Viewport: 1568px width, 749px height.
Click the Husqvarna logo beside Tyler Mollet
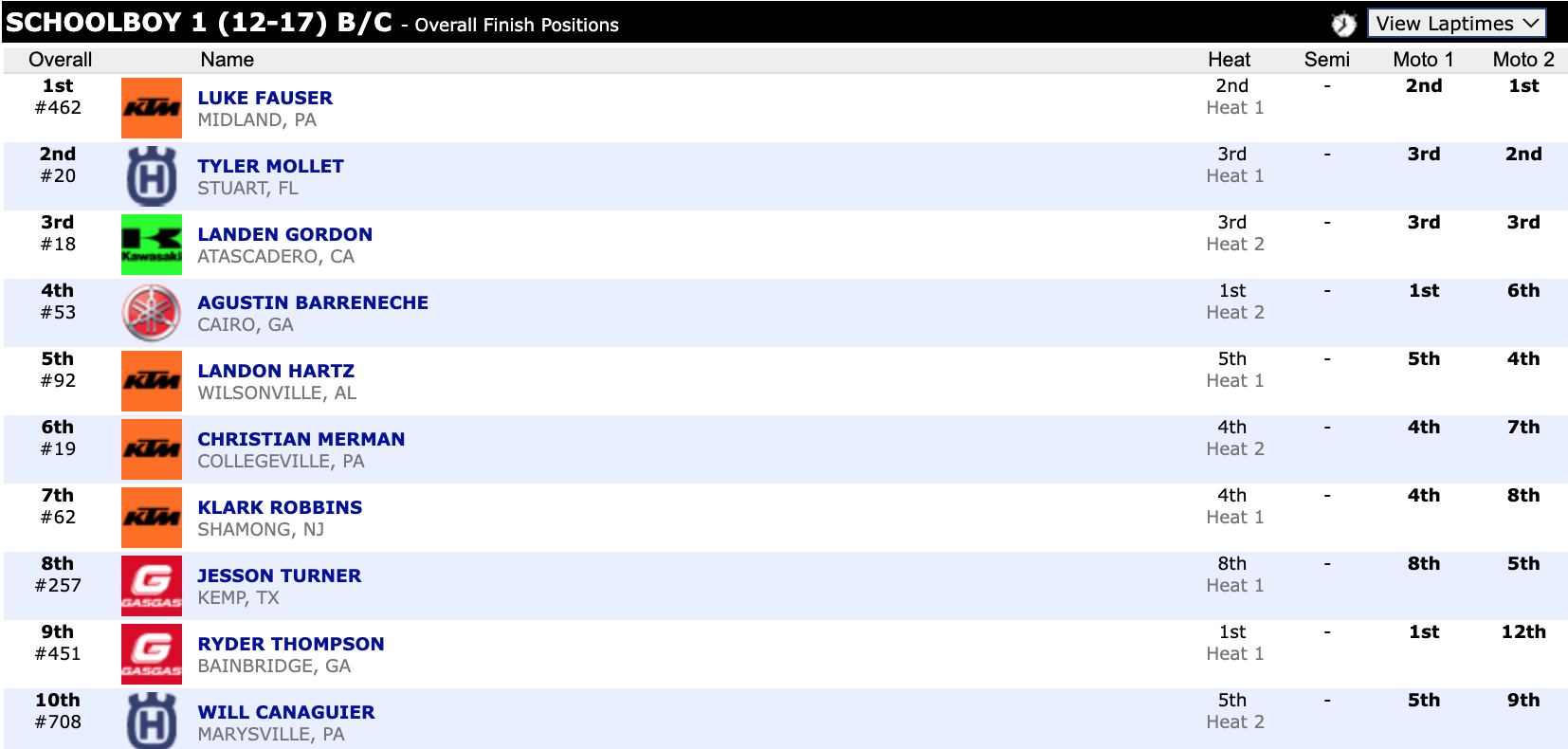(x=152, y=176)
